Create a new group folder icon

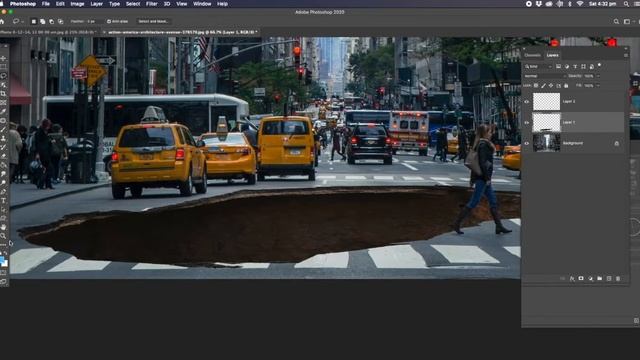600,278
